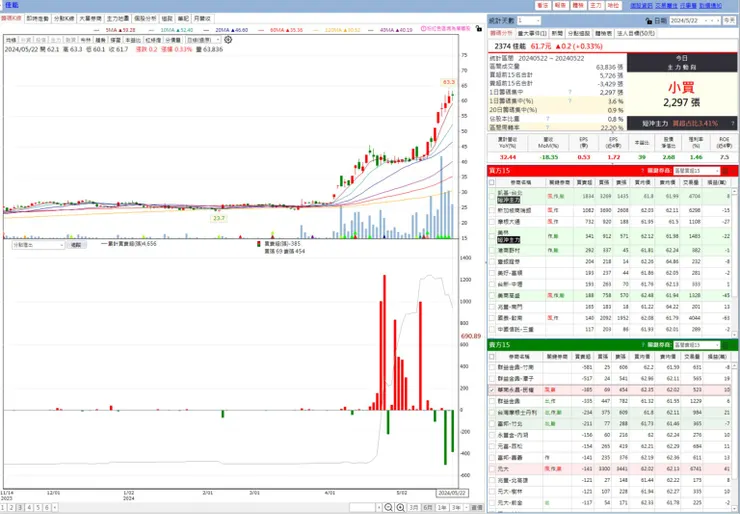
Task: Set chart range to 1年
Action: [x=442, y=507]
